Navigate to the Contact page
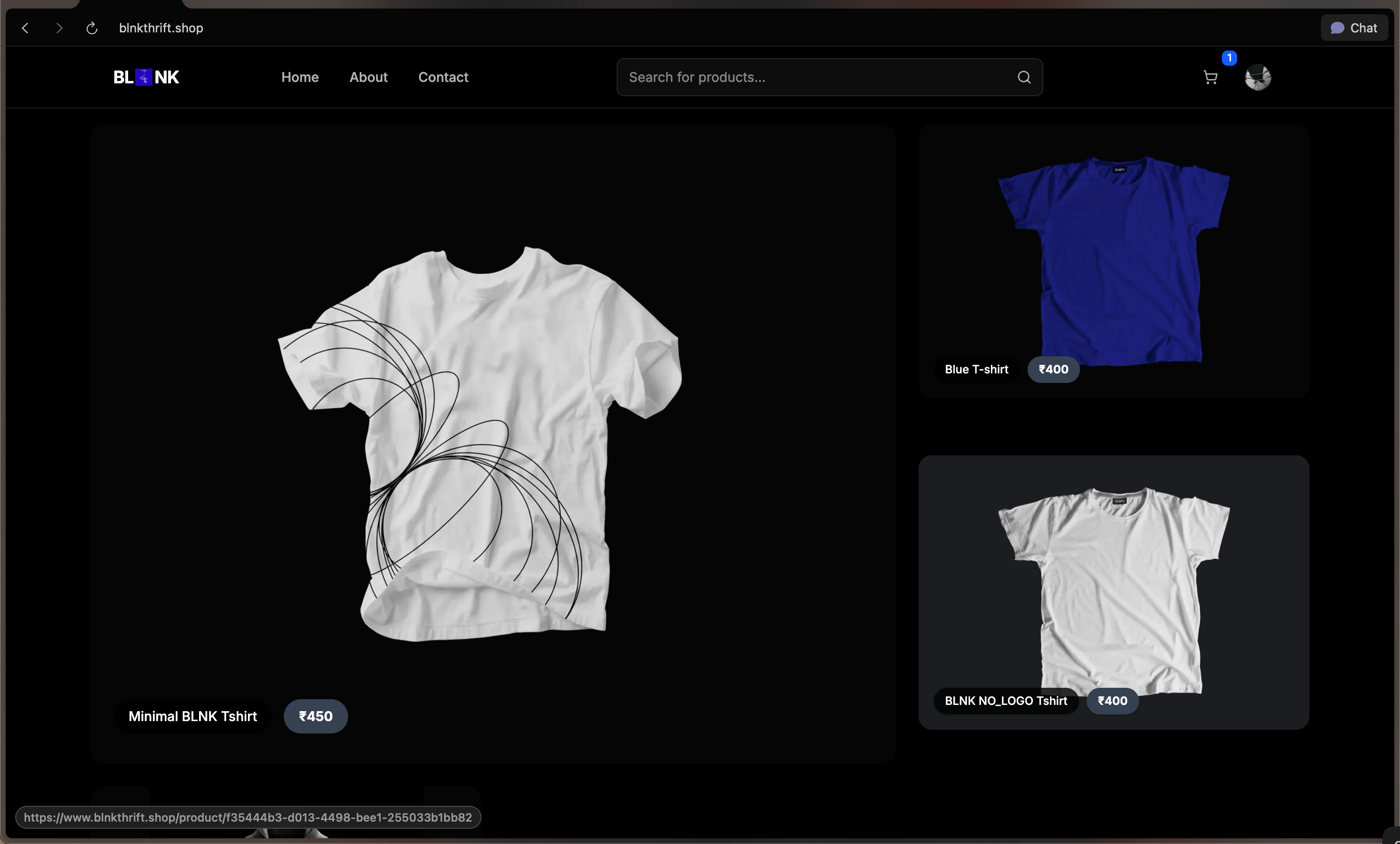The width and height of the screenshot is (1400, 844). pyautogui.click(x=443, y=77)
